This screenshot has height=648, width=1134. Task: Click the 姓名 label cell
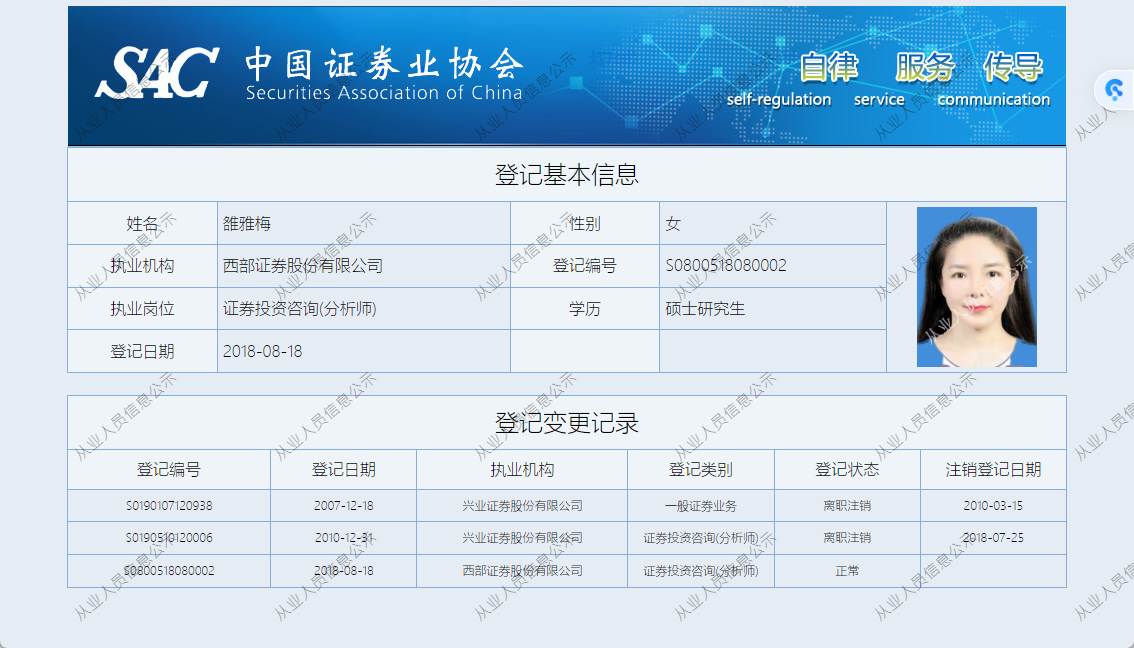(x=142, y=223)
